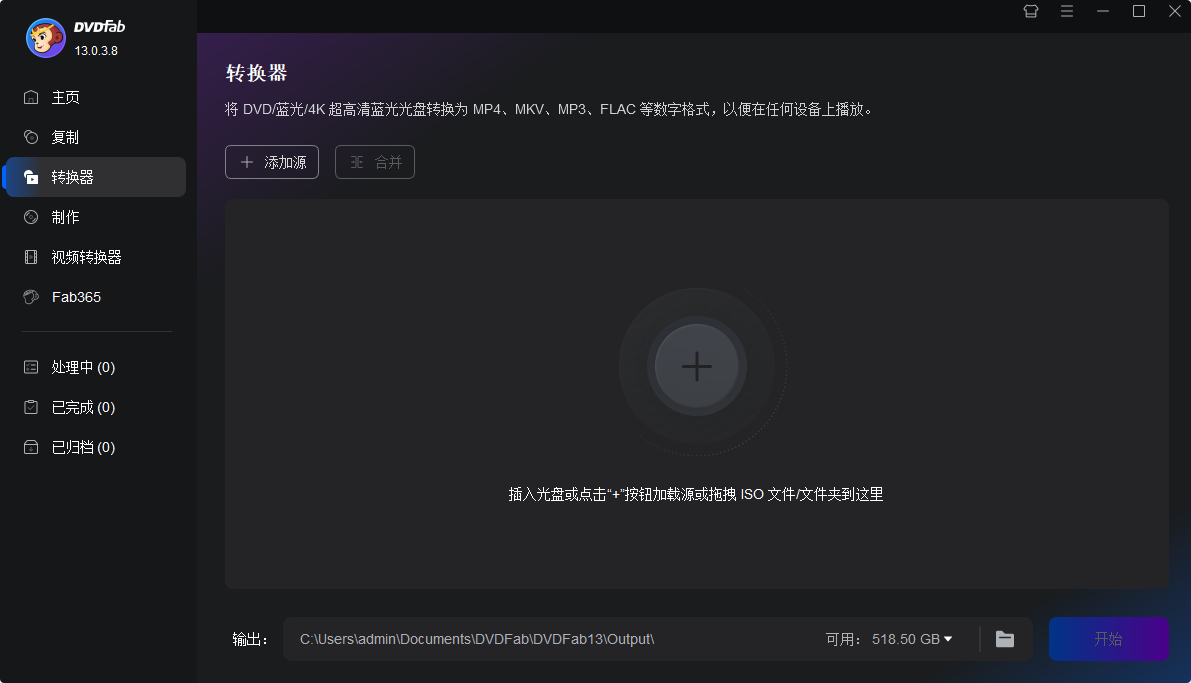Open the 主页 home page
The height and width of the screenshot is (683, 1191).
[96, 97]
